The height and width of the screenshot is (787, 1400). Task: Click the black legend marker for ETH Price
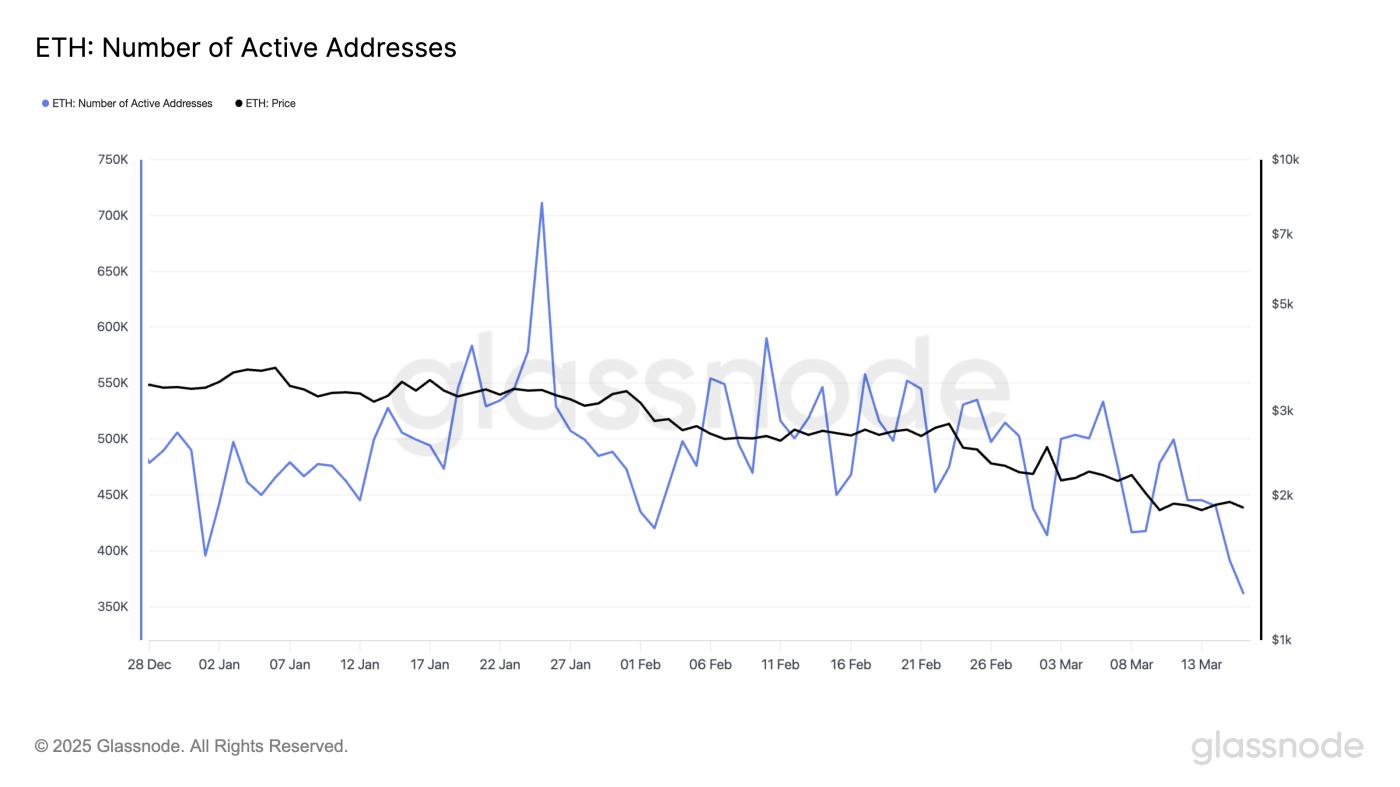(238, 103)
